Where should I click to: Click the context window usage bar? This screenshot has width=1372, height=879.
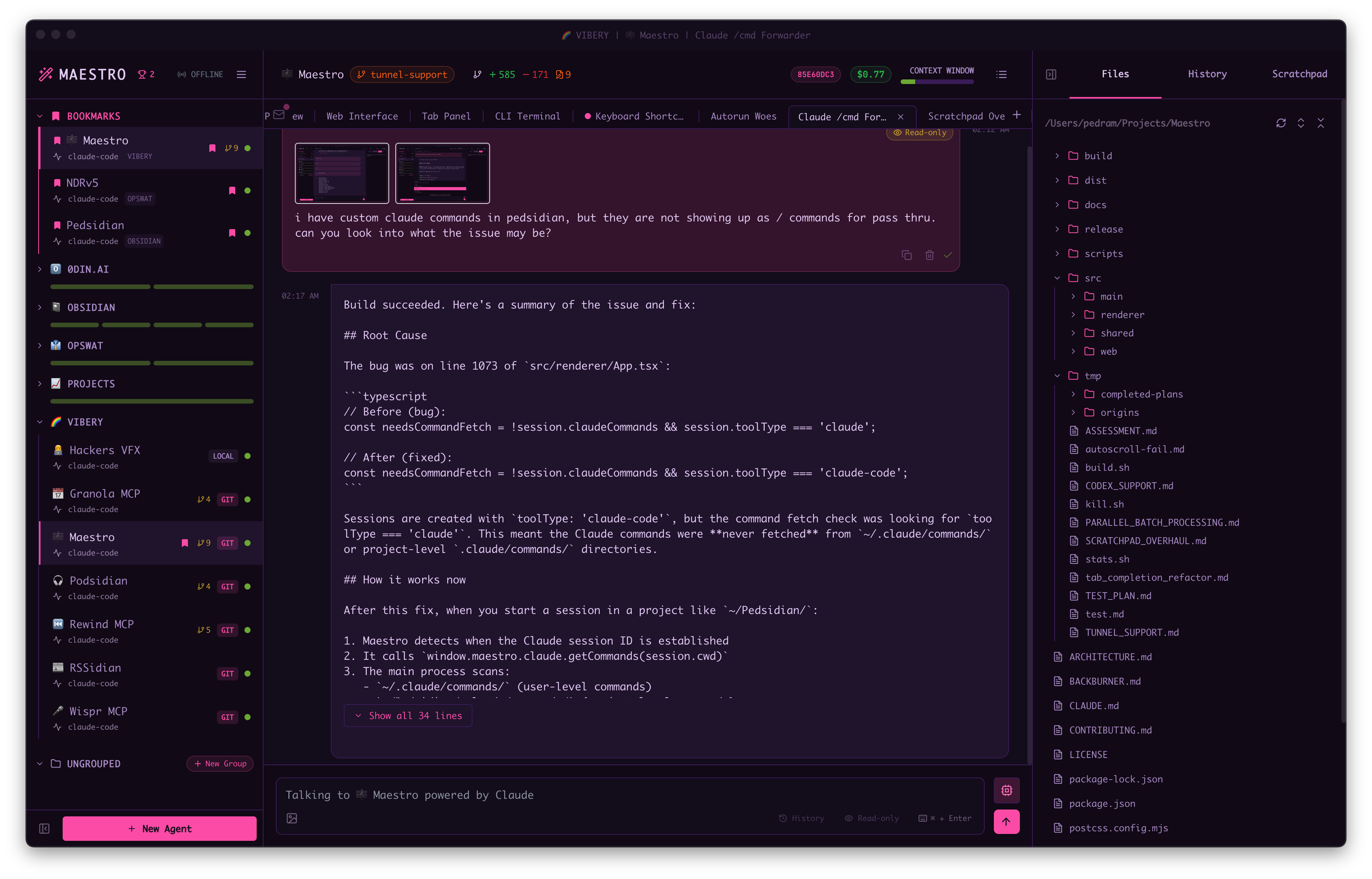(x=936, y=82)
